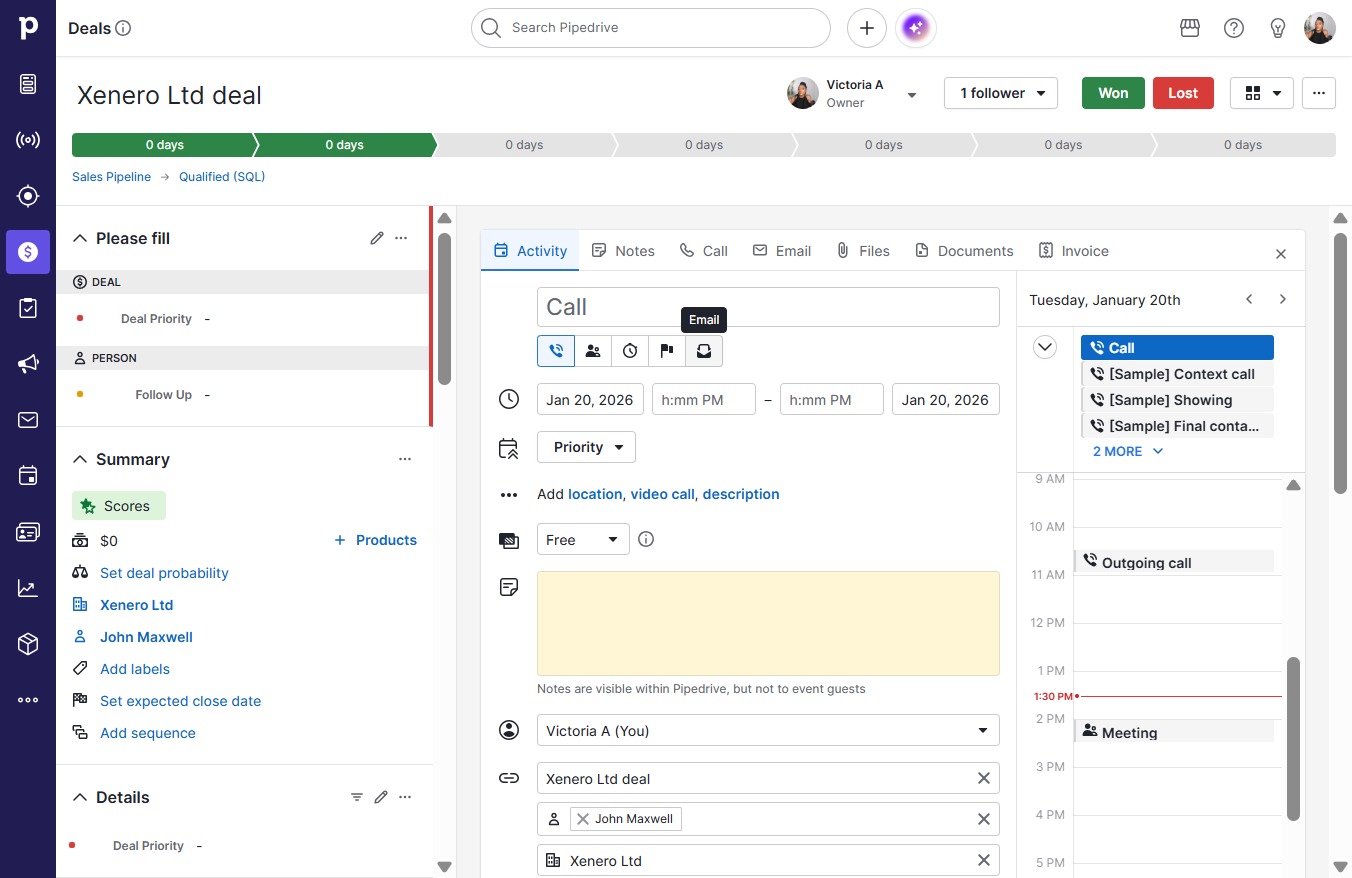The height and width of the screenshot is (878, 1352).
Task: Click the quick add plus button
Action: pos(867,28)
